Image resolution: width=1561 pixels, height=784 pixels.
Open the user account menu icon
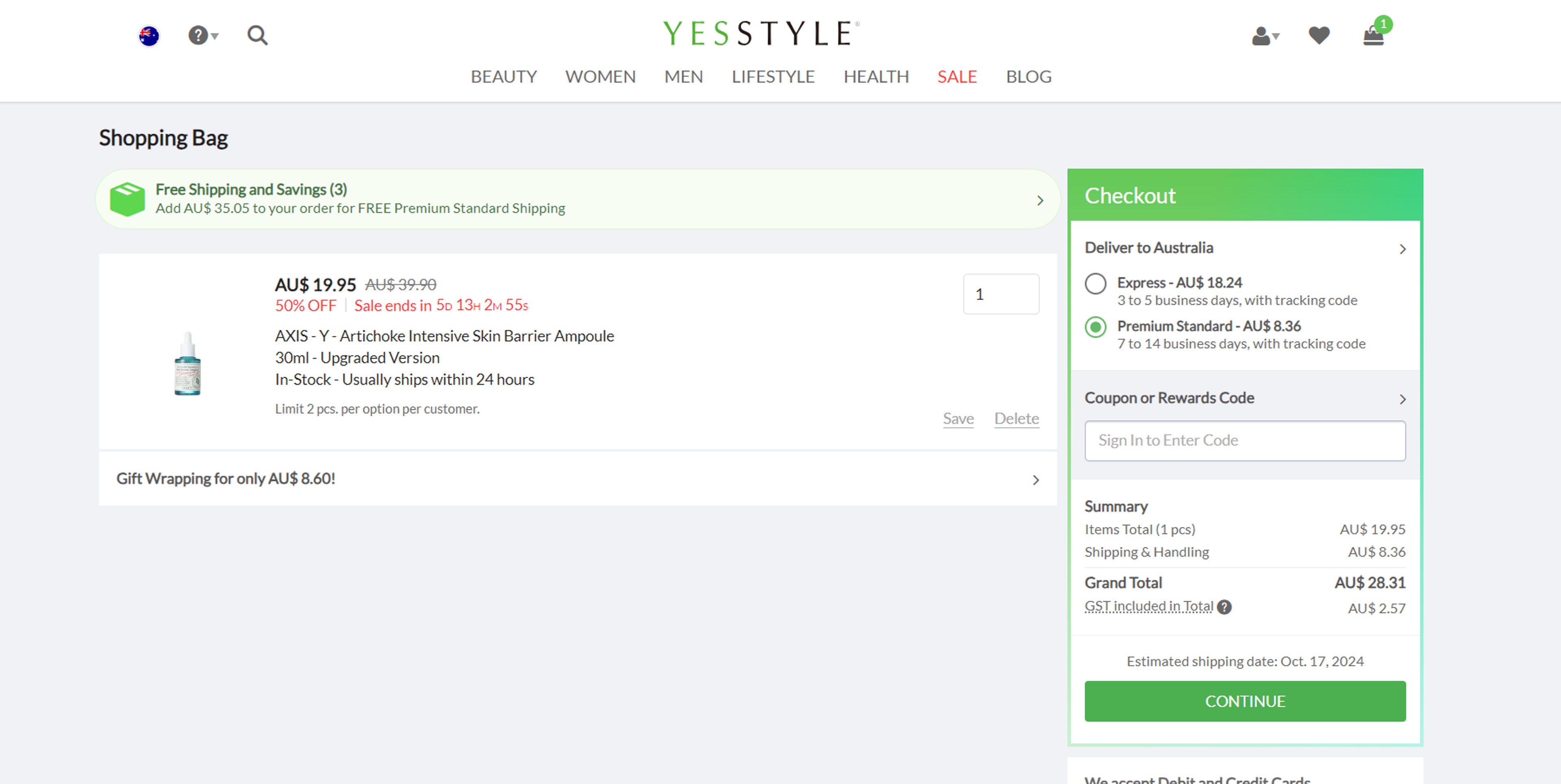(x=1265, y=36)
